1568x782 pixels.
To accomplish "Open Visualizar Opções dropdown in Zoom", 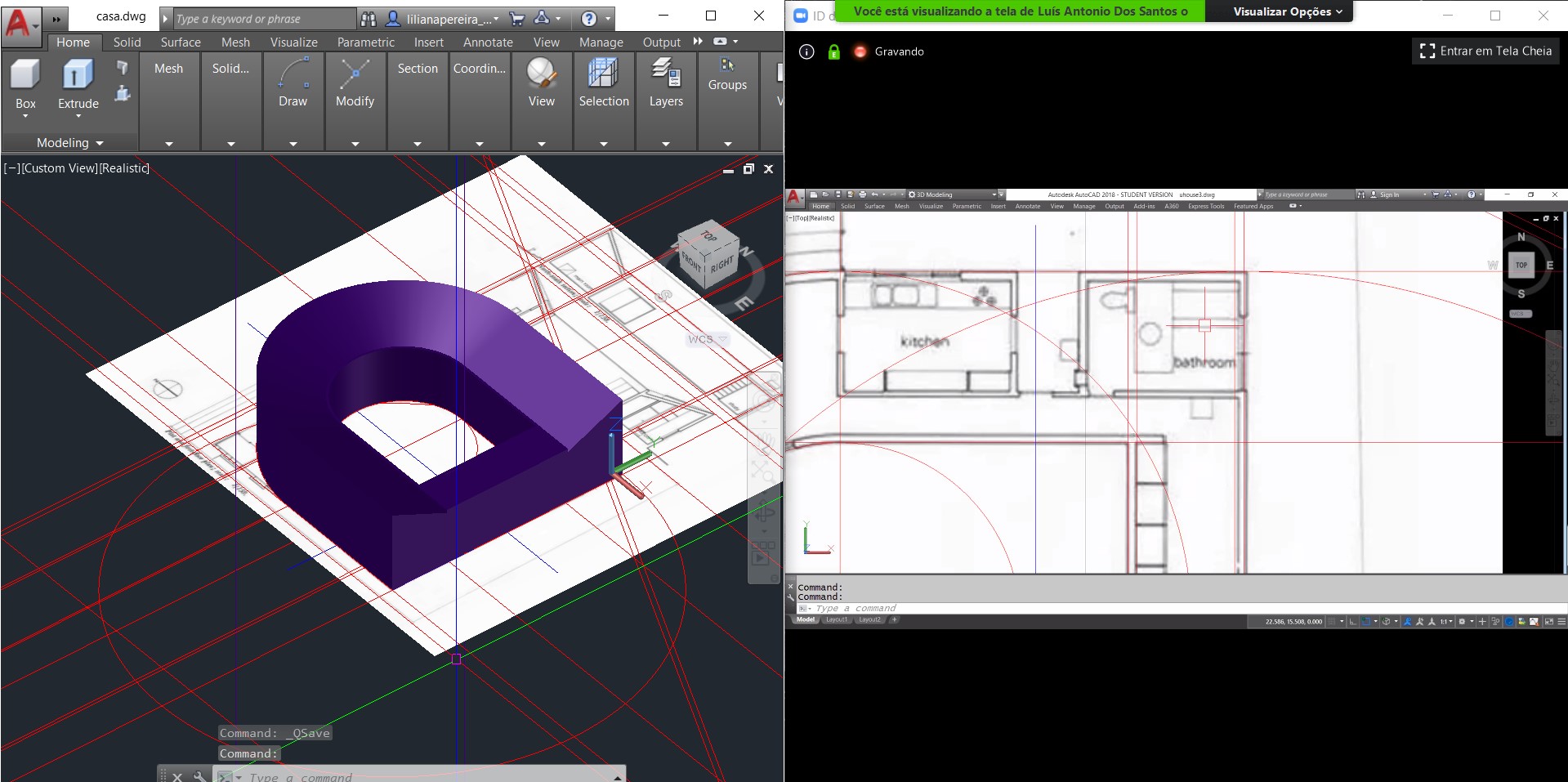I will pyautogui.click(x=1287, y=11).
